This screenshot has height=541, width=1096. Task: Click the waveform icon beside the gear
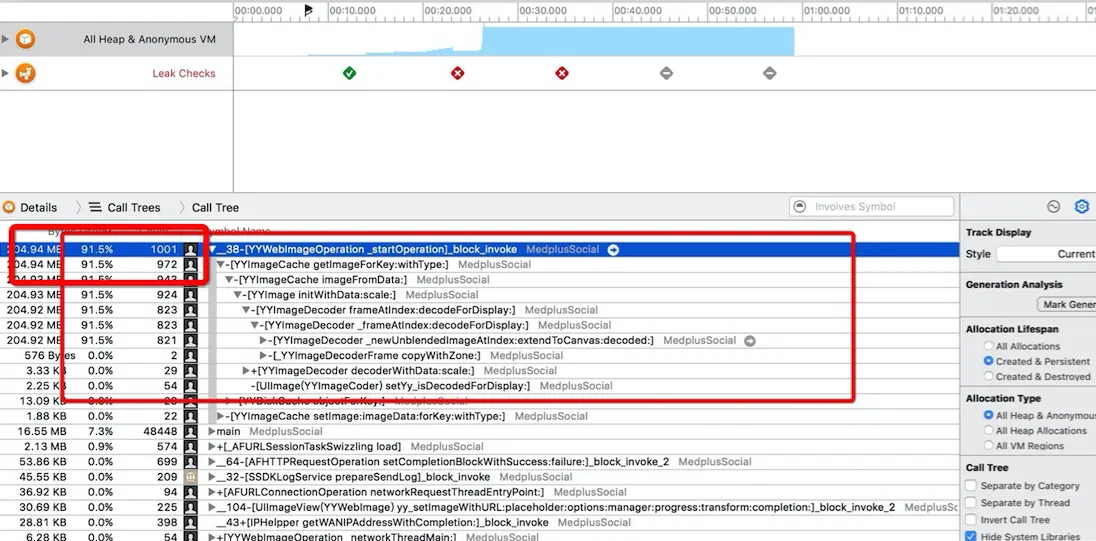[1053, 207]
